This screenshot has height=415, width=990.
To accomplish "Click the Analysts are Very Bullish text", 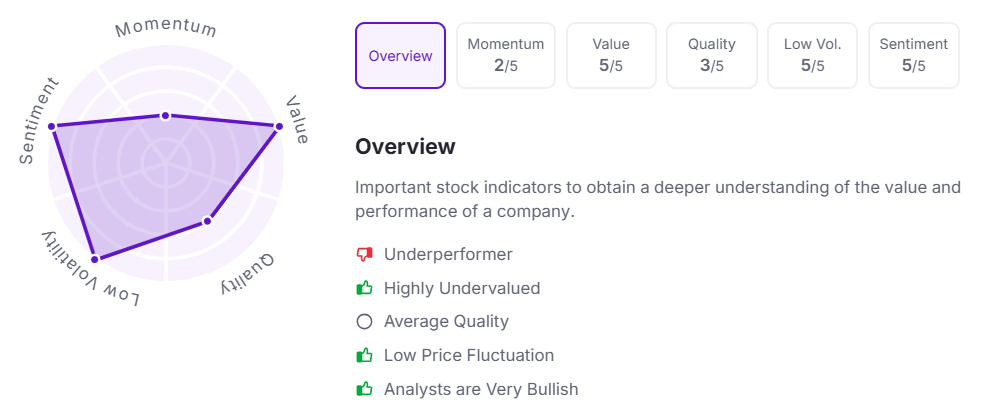I will pos(481,389).
